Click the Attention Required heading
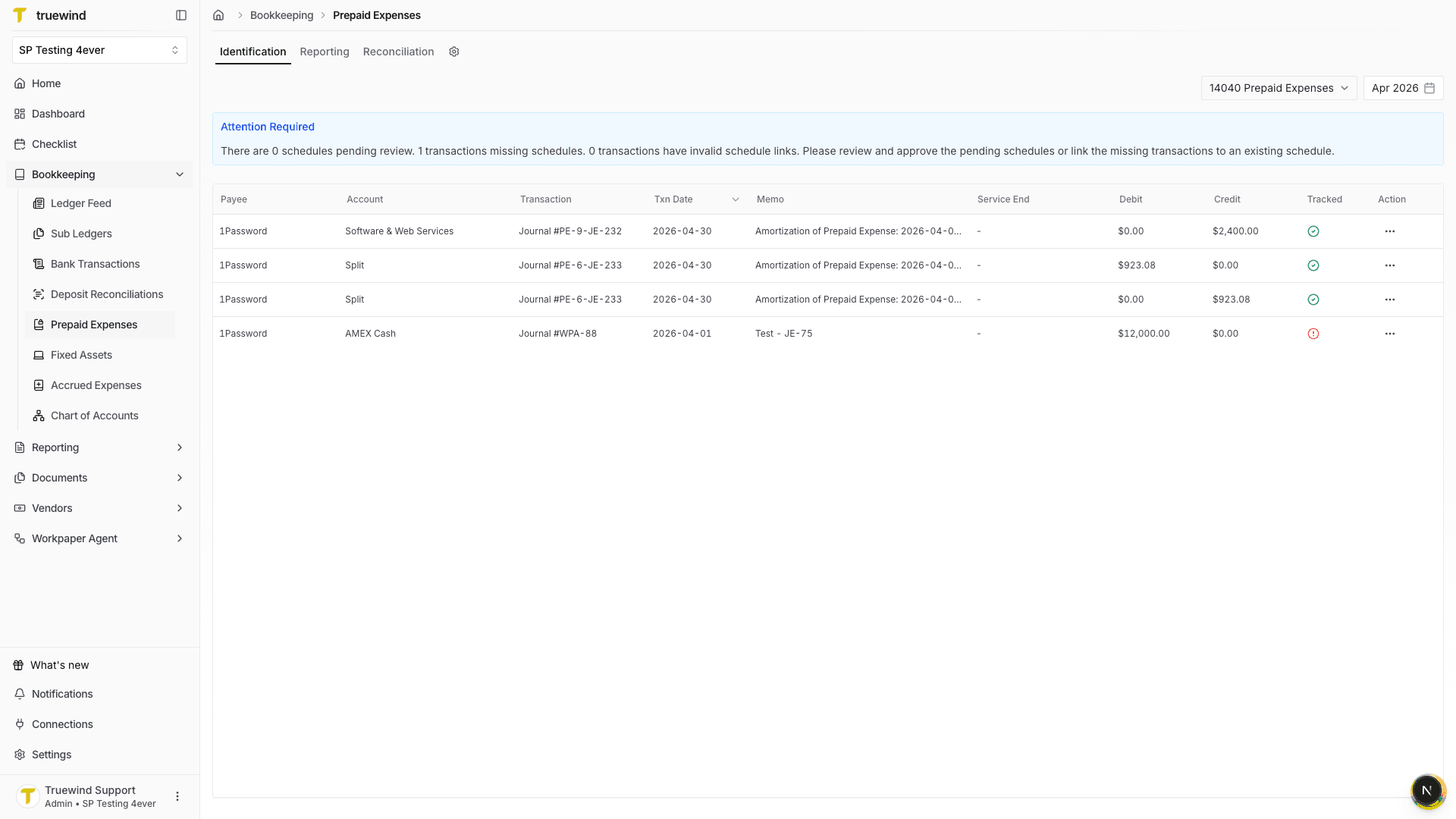This screenshot has width=1456, height=819. click(267, 127)
